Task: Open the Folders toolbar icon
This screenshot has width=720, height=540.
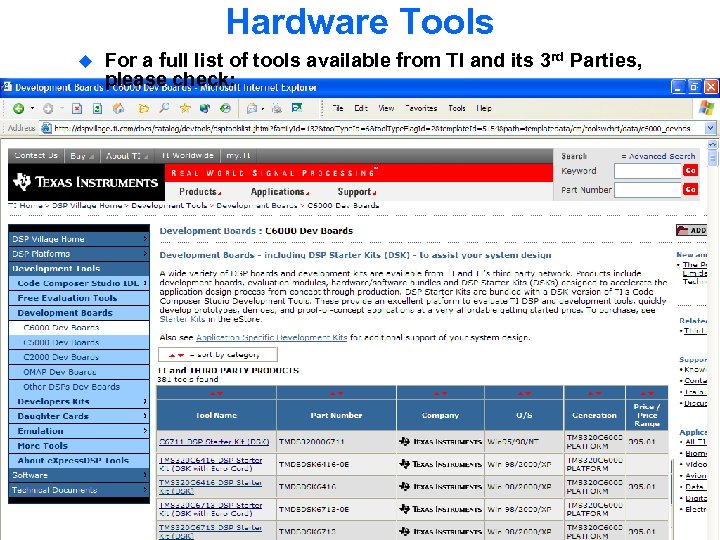Action: coord(144,108)
